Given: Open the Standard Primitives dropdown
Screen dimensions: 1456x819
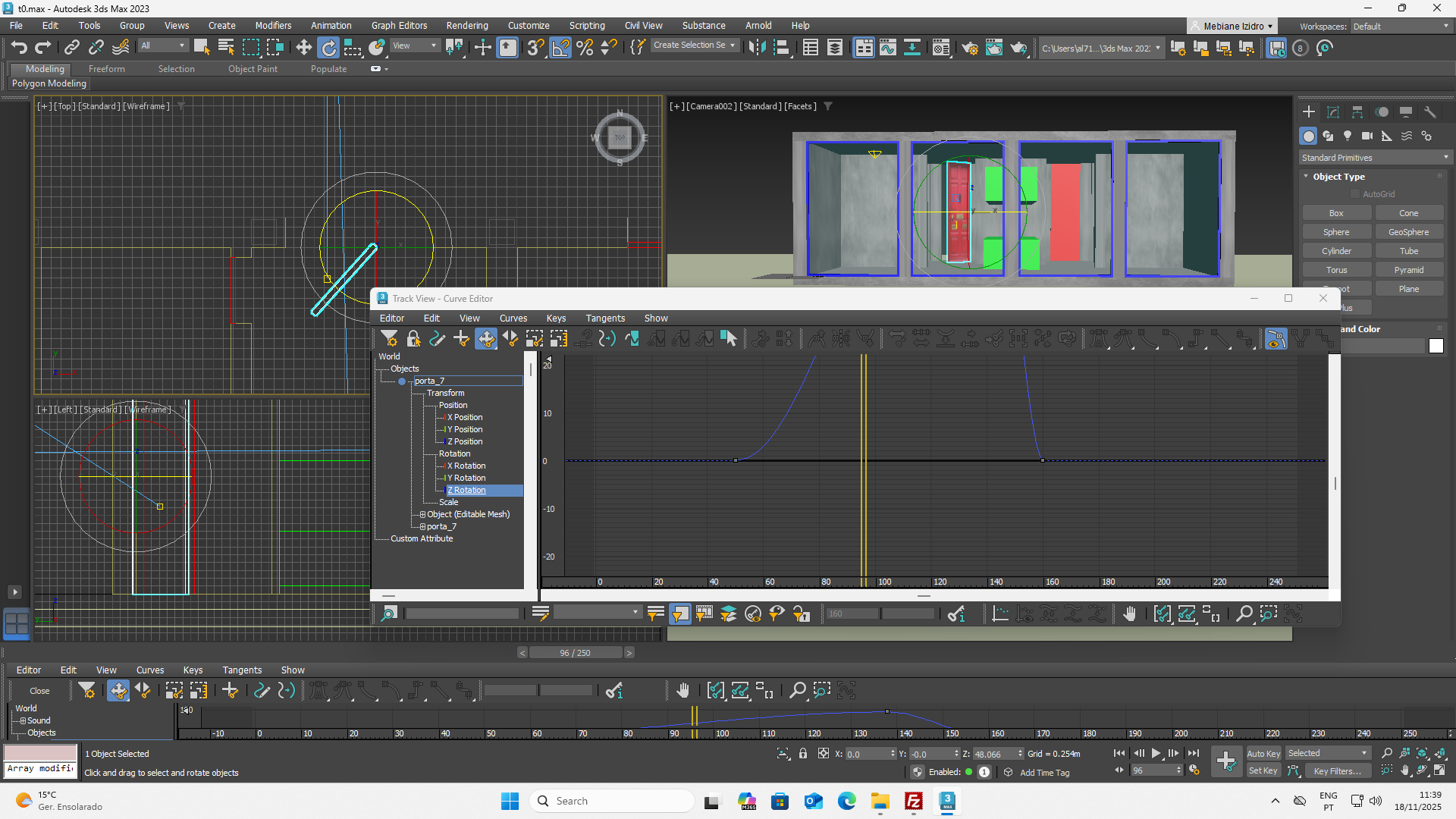Looking at the screenshot, I should (1373, 158).
